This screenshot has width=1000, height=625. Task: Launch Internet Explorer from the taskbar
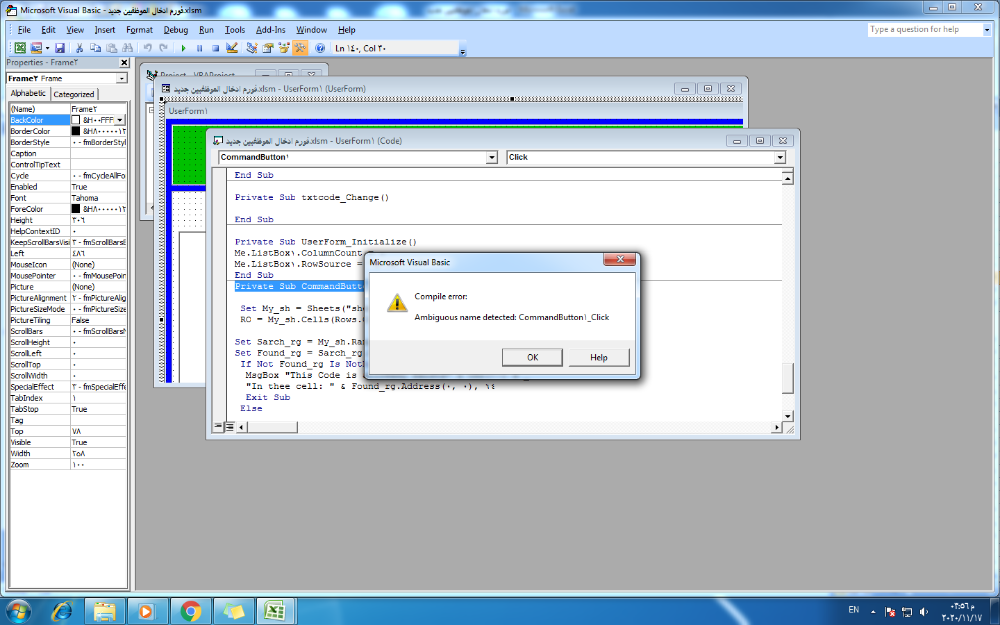(x=62, y=611)
